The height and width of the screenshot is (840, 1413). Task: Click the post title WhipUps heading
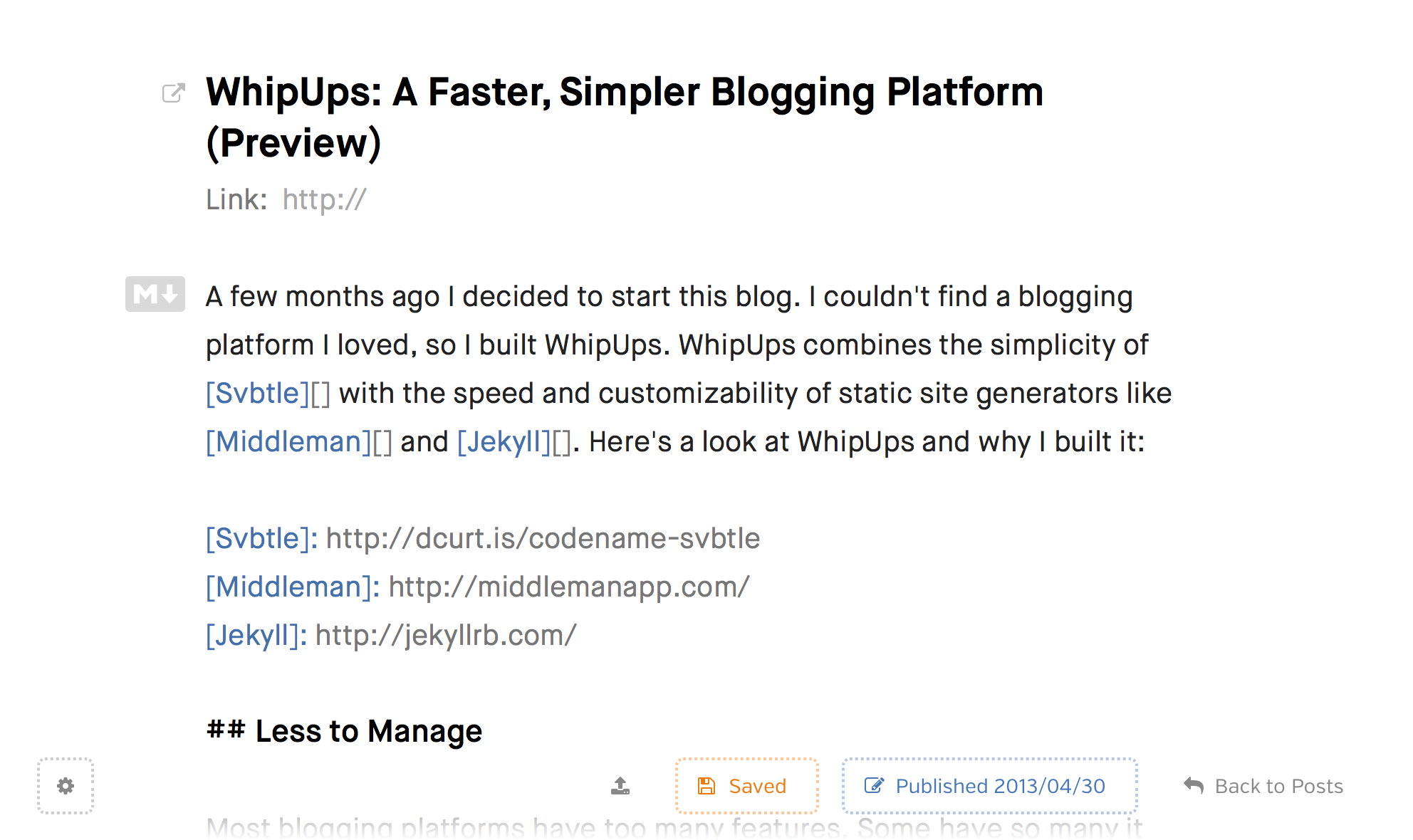(x=625, y=117)
